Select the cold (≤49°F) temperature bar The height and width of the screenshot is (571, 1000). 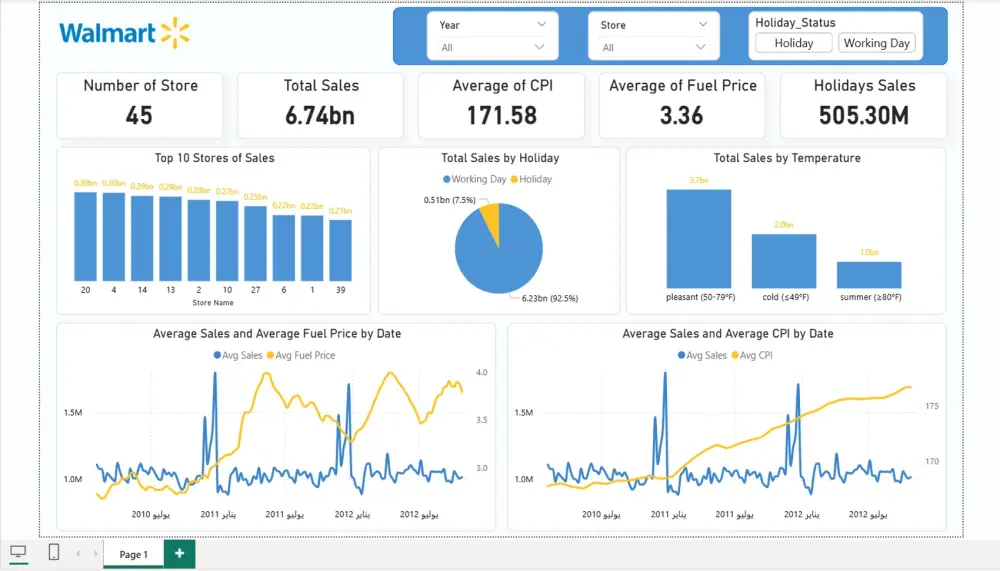pos(784,261)
